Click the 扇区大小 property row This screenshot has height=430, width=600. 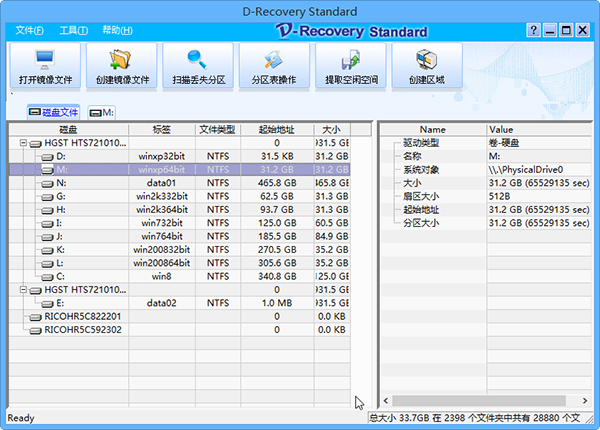[x=486, y=197]
